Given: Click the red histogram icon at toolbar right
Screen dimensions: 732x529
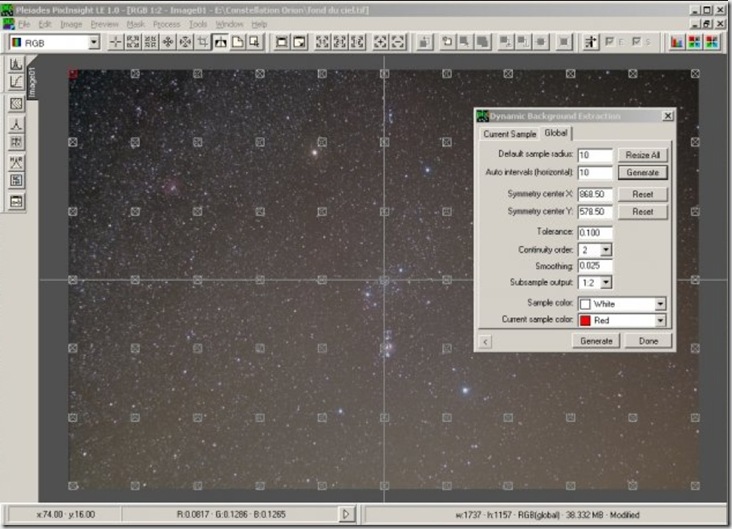Looking at the screenshot, I should [x=677, y=42].
